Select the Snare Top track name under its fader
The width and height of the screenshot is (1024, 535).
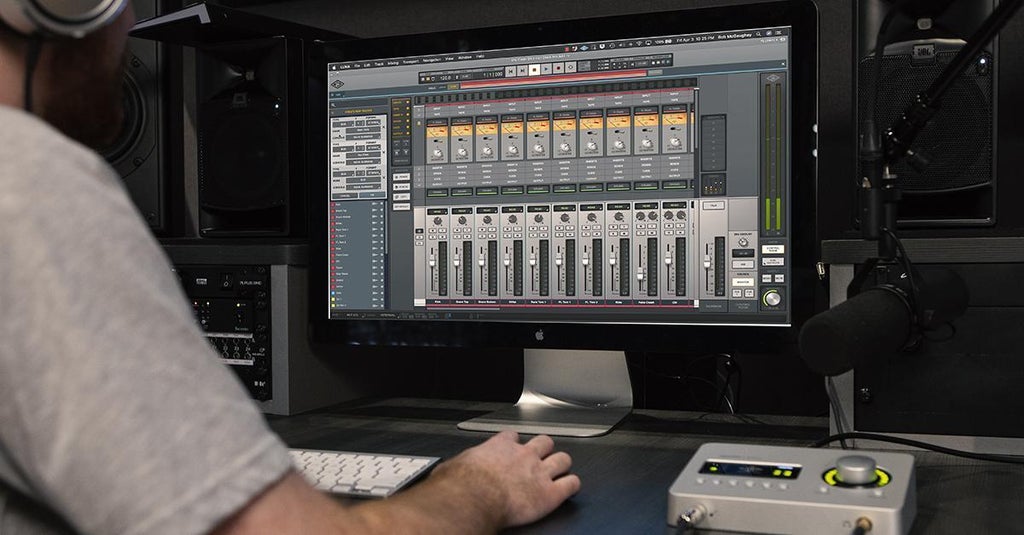coord(462,302)
